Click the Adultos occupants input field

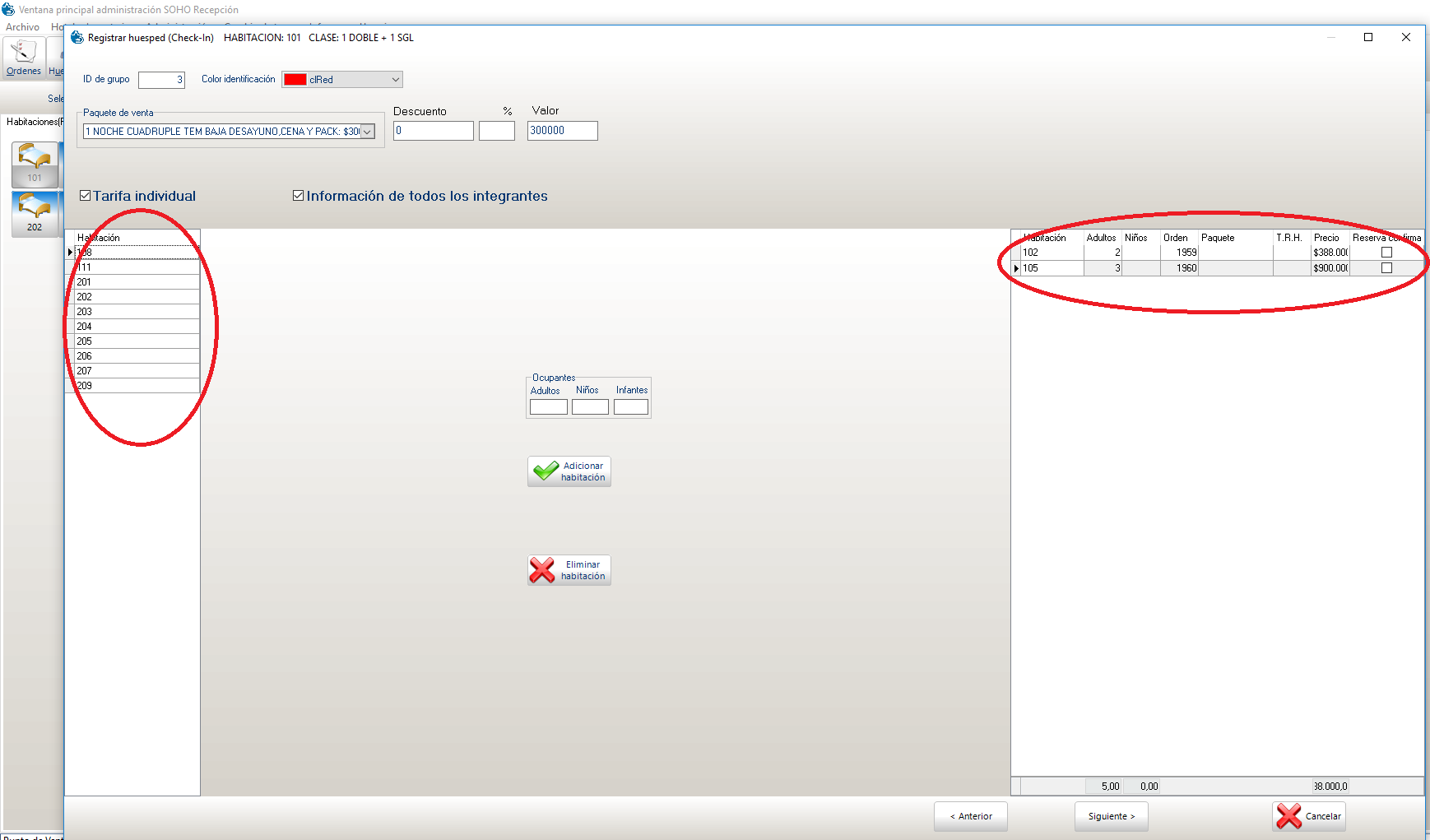pyautogui.click(x=548, y=407)
